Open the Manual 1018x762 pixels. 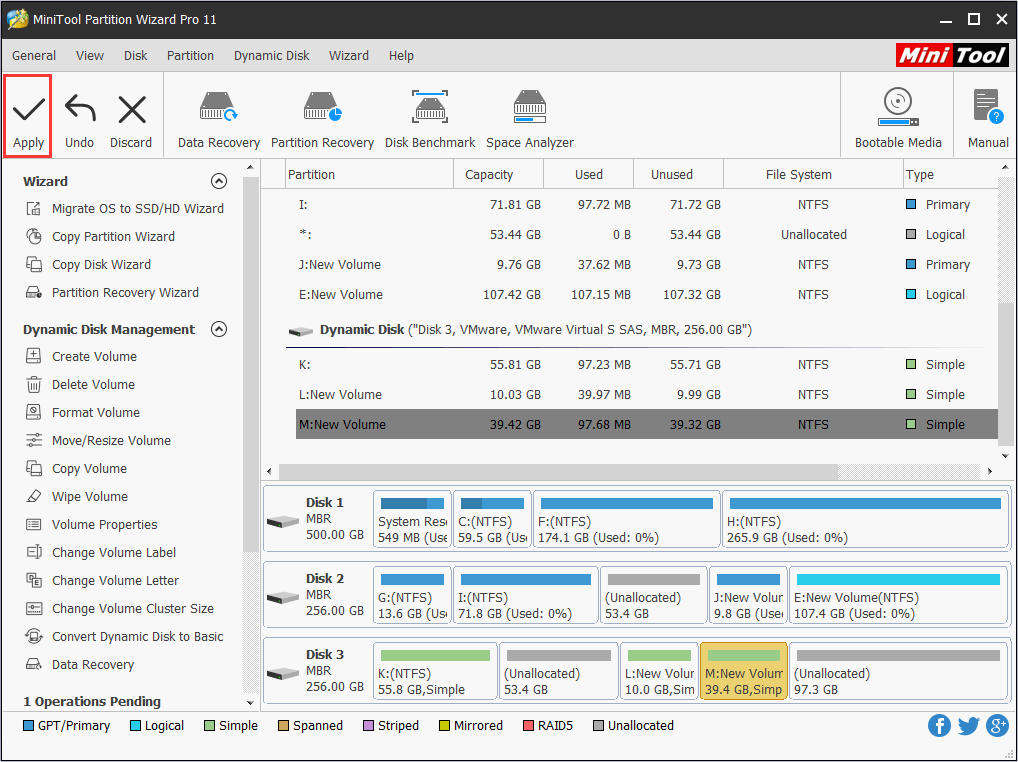(x=988, y=119)
